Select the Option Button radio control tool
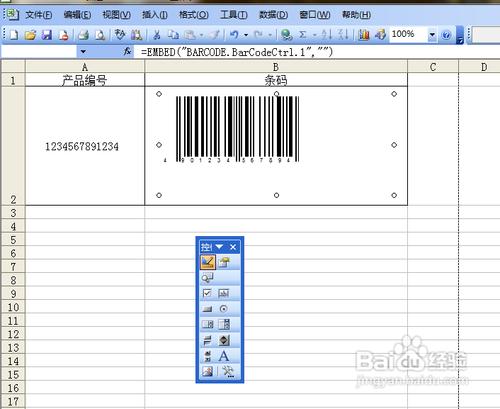Image resolution: width=500 pixels, height=409 pixels. tap(224, 309)
